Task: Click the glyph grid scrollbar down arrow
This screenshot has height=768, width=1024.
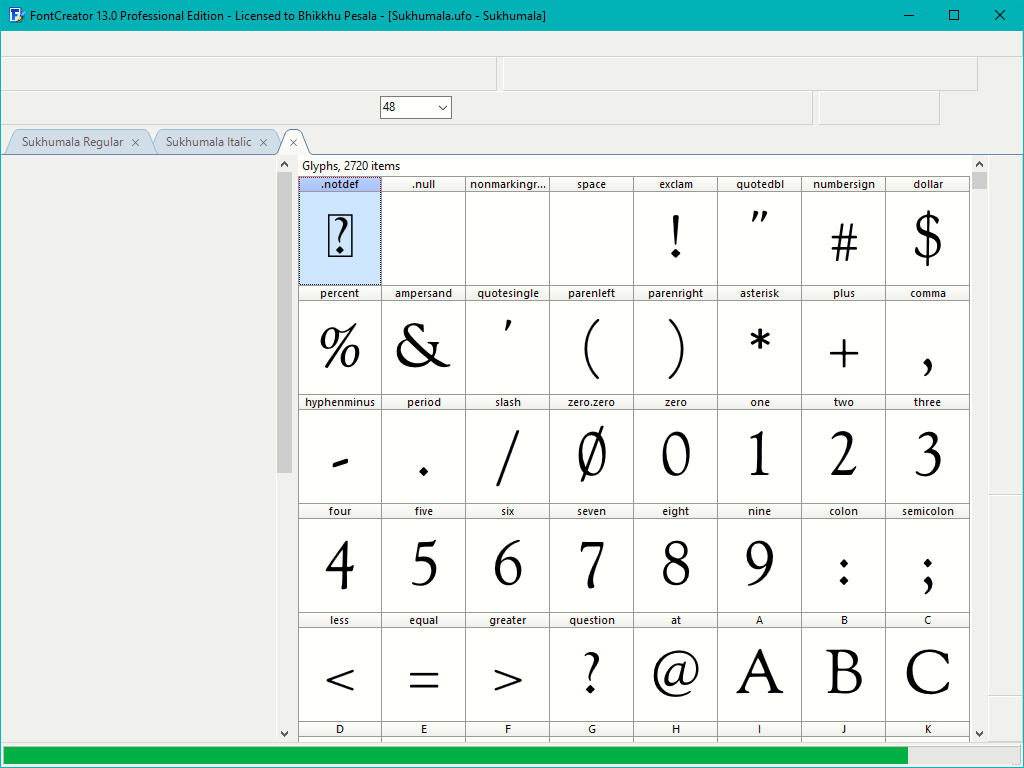Action: (979, 733)
